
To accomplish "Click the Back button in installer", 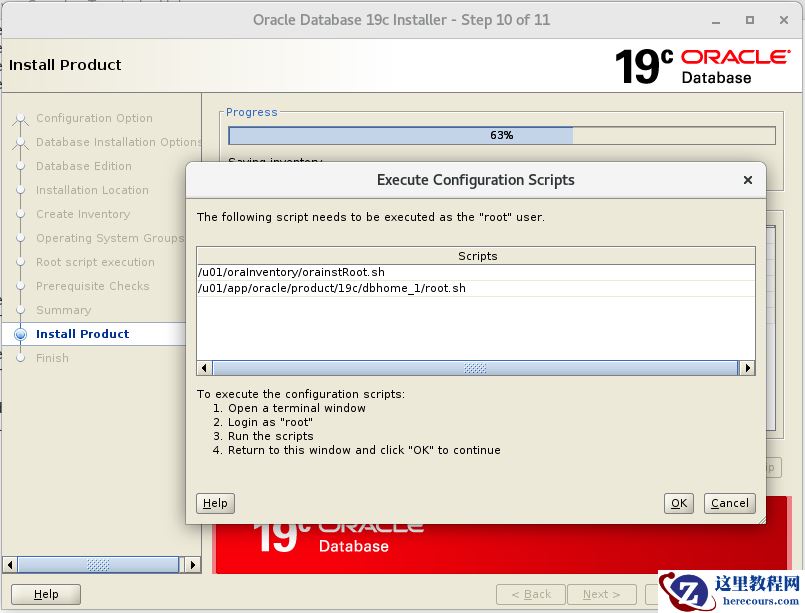I will point(531,595).
